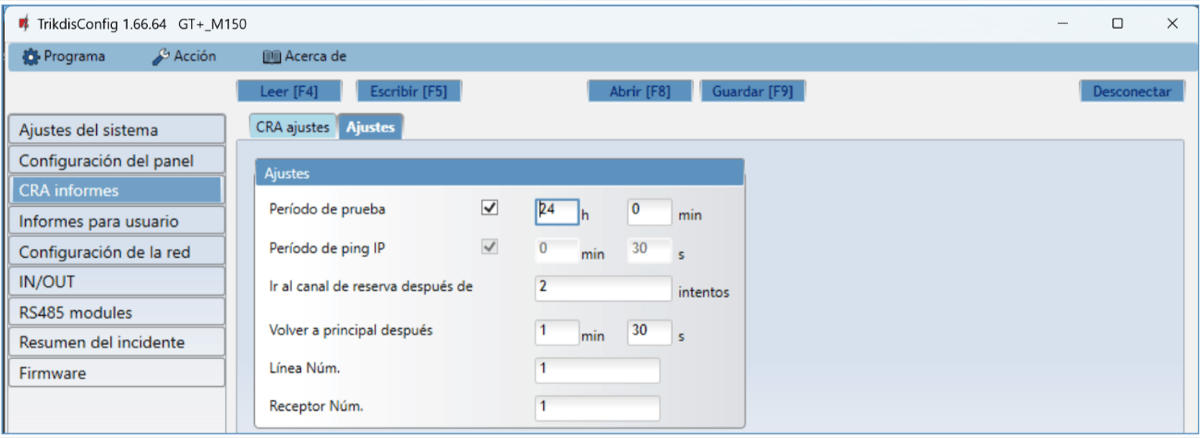Go to Informes para usuario section
Screen dimensions: 1200x438
pos(115,221)
